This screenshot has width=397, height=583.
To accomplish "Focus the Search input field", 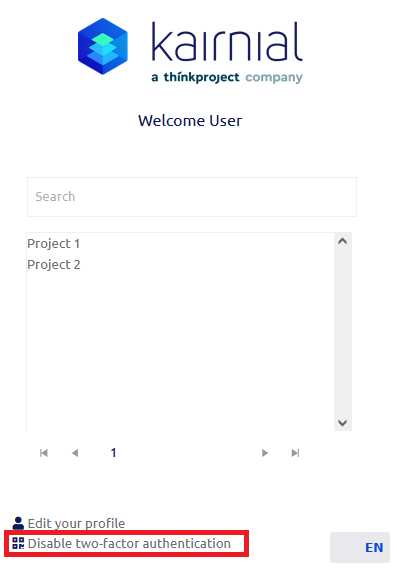I will [192, 197].
